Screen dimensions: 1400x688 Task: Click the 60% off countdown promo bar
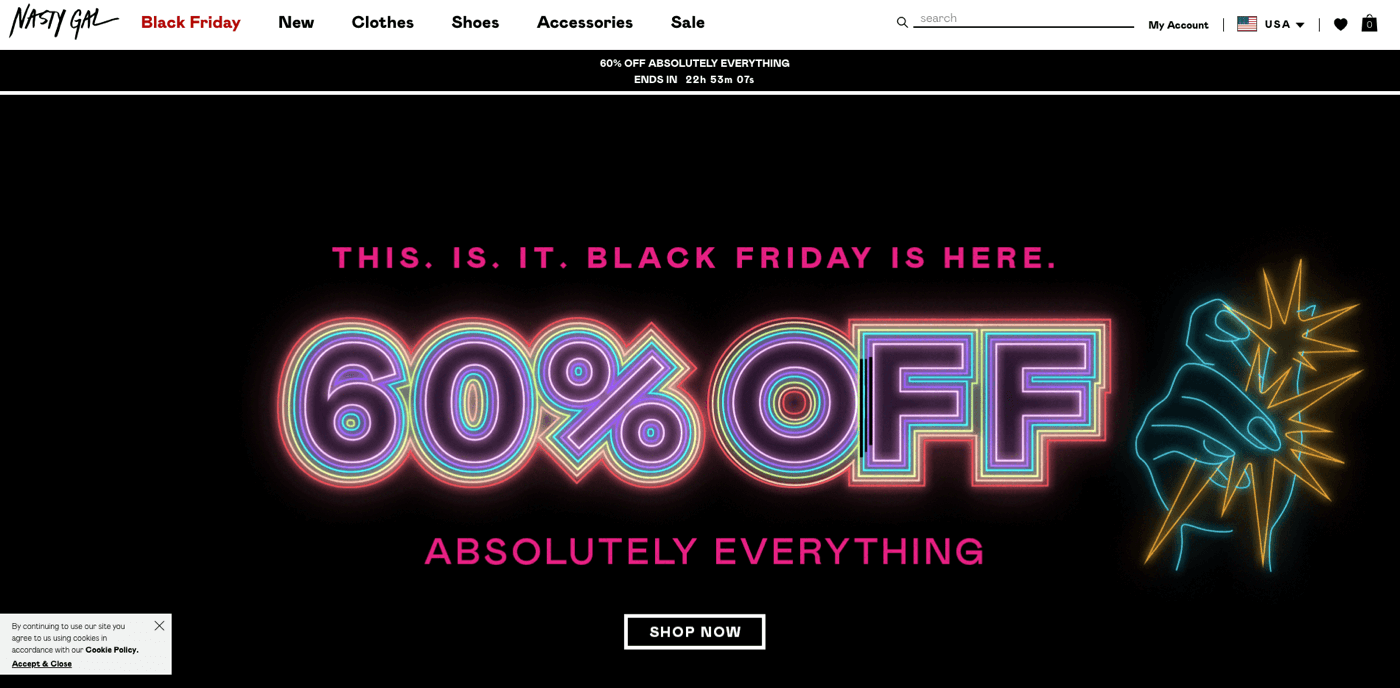point(694,71)
